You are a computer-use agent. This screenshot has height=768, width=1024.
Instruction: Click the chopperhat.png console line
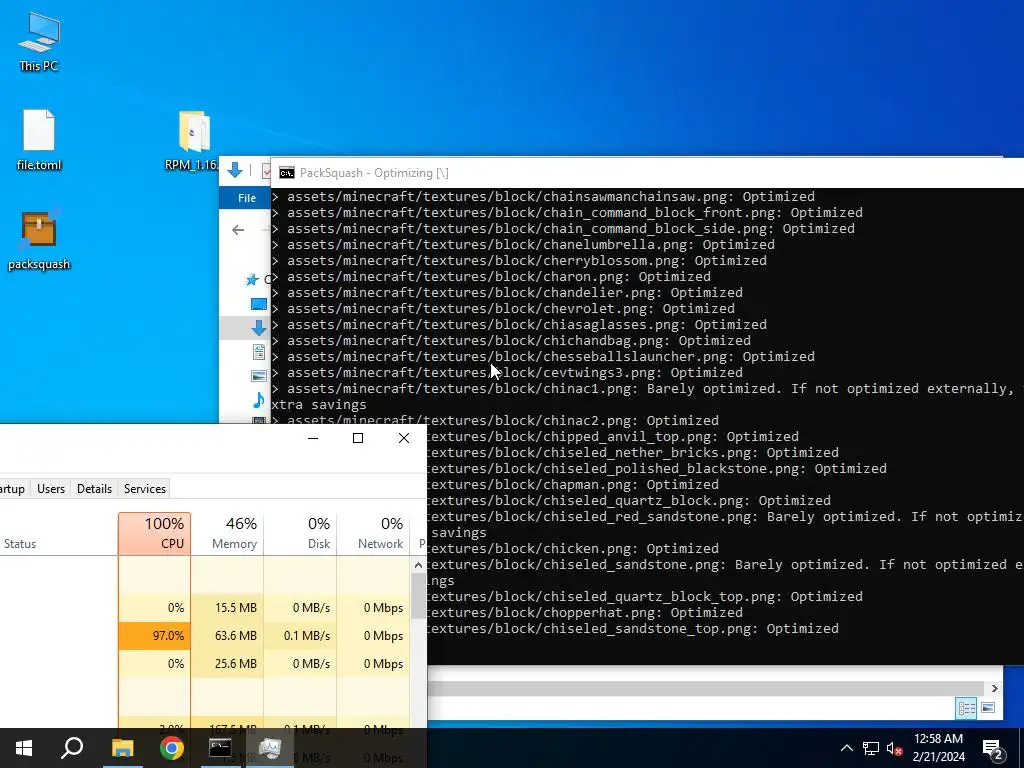pos(585,613)
